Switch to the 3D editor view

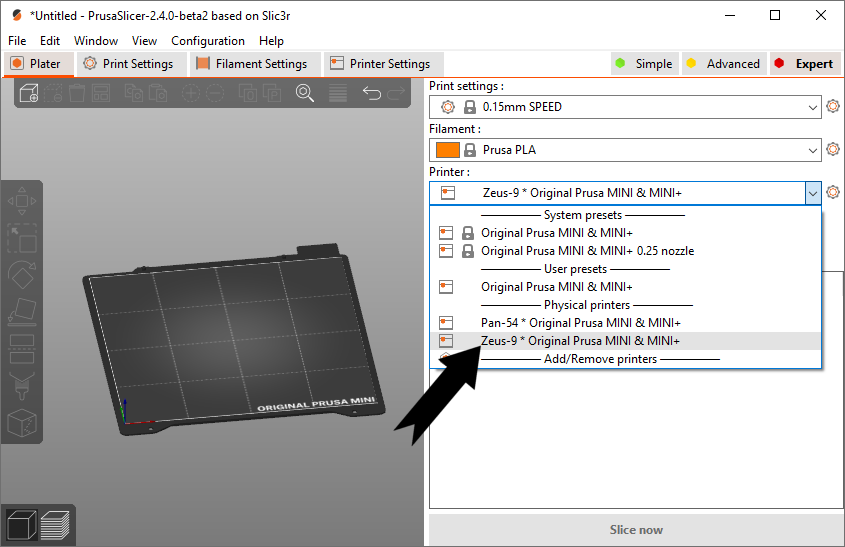coord(22,524)
